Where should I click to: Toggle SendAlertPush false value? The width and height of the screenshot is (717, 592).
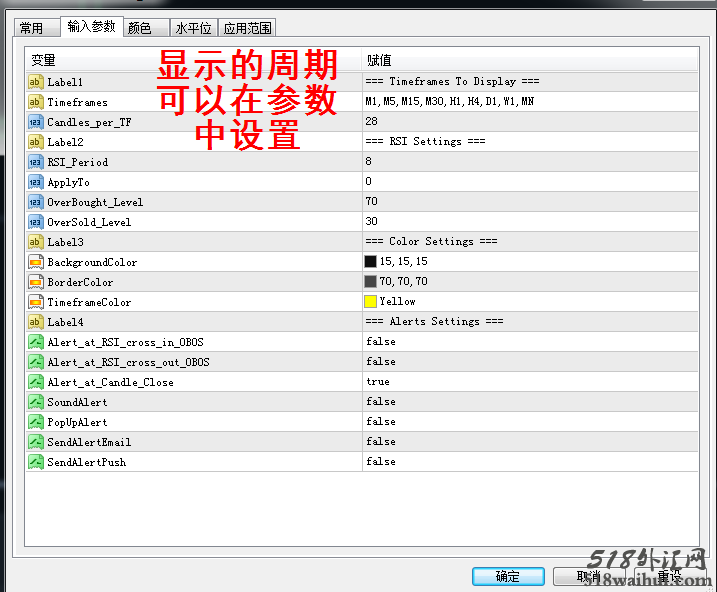click(381, 462)
